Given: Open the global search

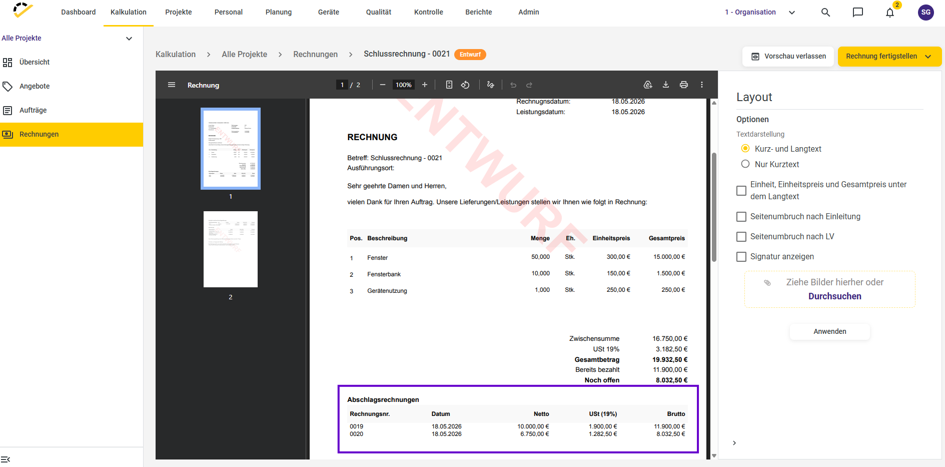Looking at the screenshot, I should pos(826,12).
